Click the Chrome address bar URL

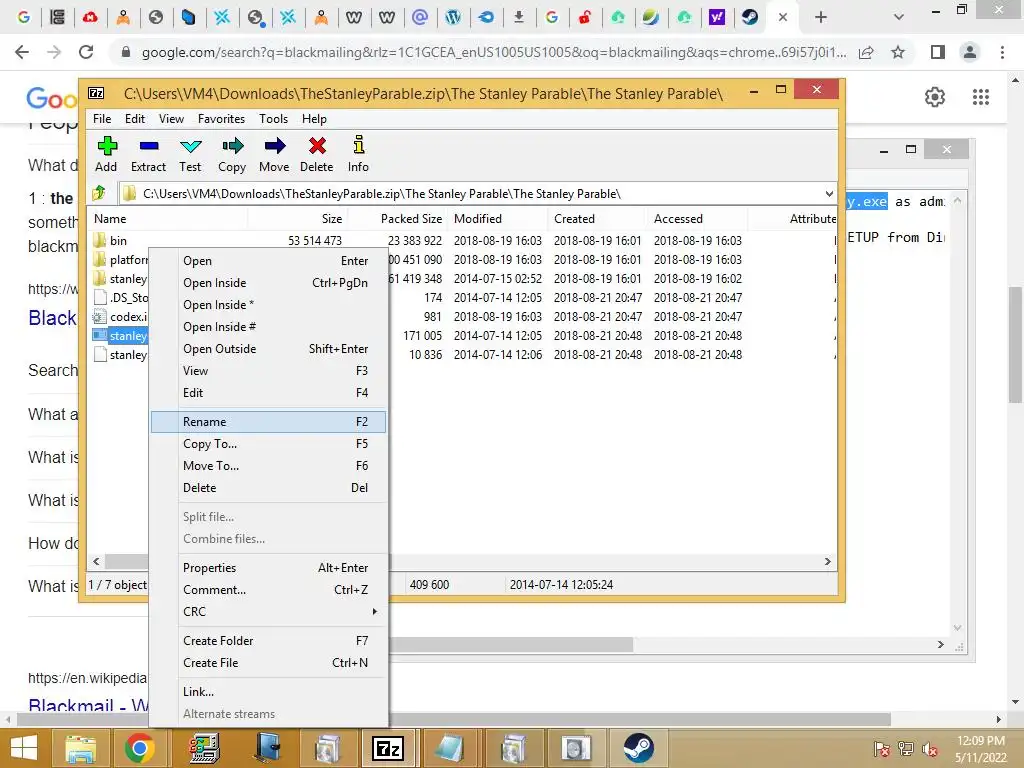(x=494, y=52)
